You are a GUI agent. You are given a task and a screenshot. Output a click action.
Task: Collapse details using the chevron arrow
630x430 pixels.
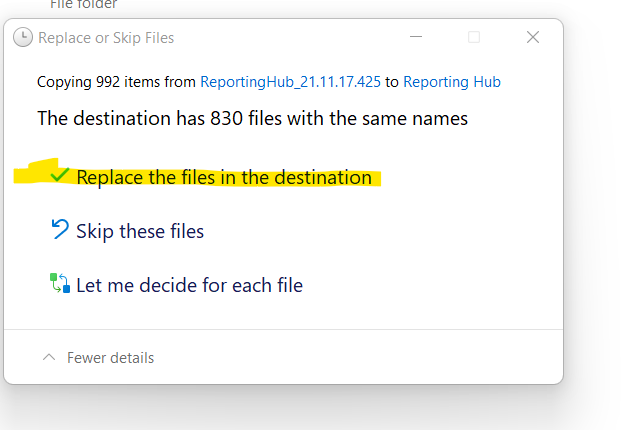pyautogui.click(x=48, y=358)
